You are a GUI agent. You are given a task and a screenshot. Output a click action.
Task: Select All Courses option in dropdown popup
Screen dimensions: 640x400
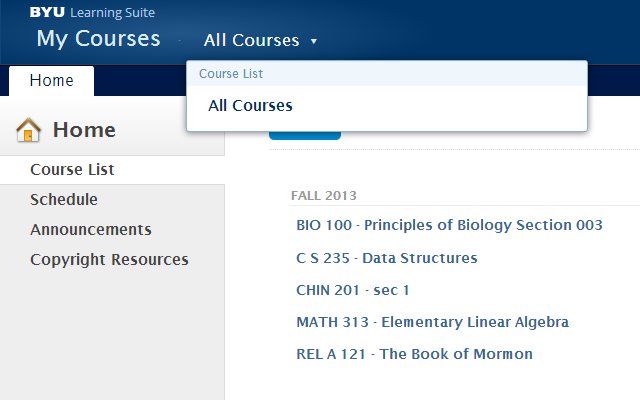click(250, 106)
